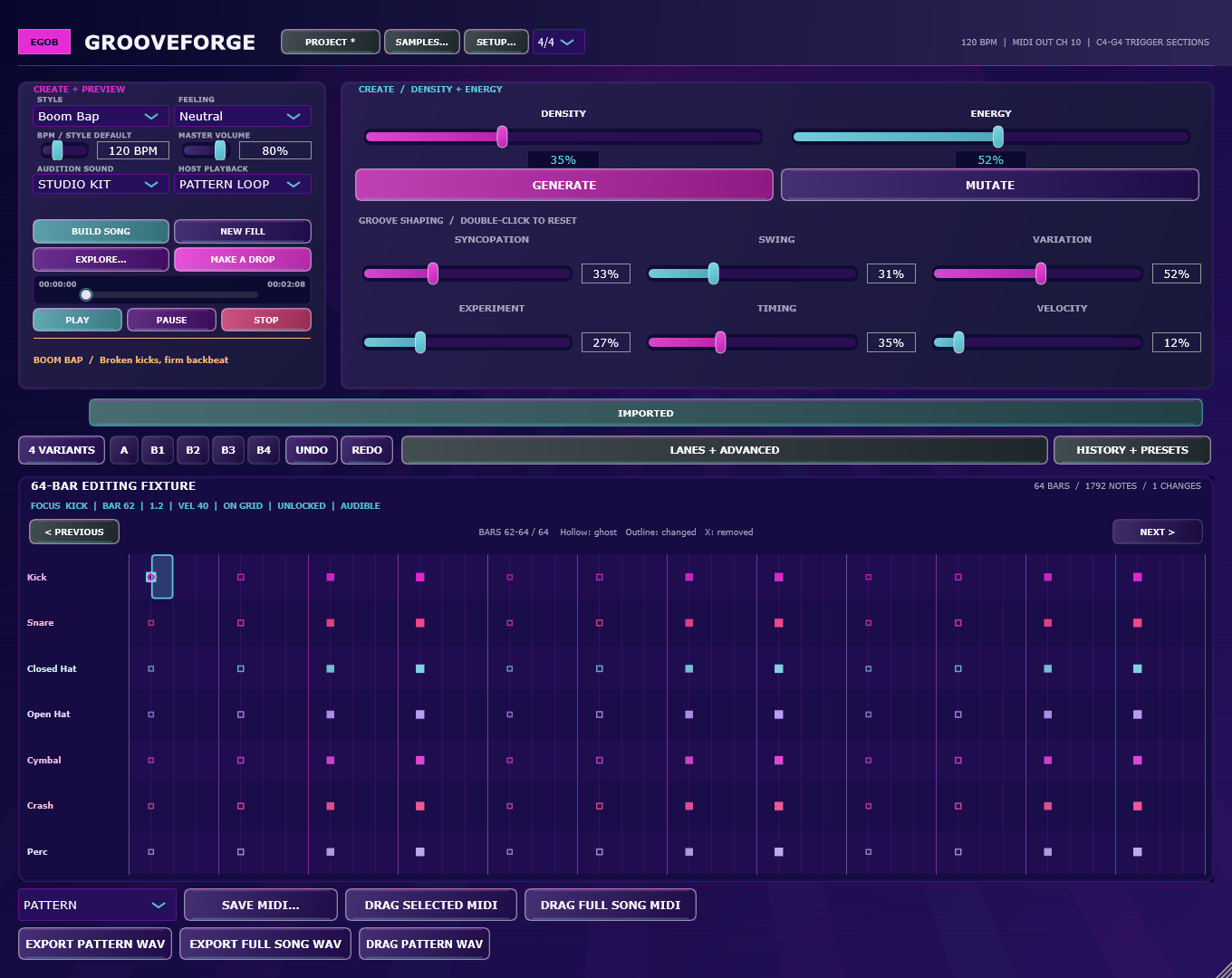This screenshot has width=1232, height=978.
Task: Select the Cymbal lane label
Action: coord(44,761)
